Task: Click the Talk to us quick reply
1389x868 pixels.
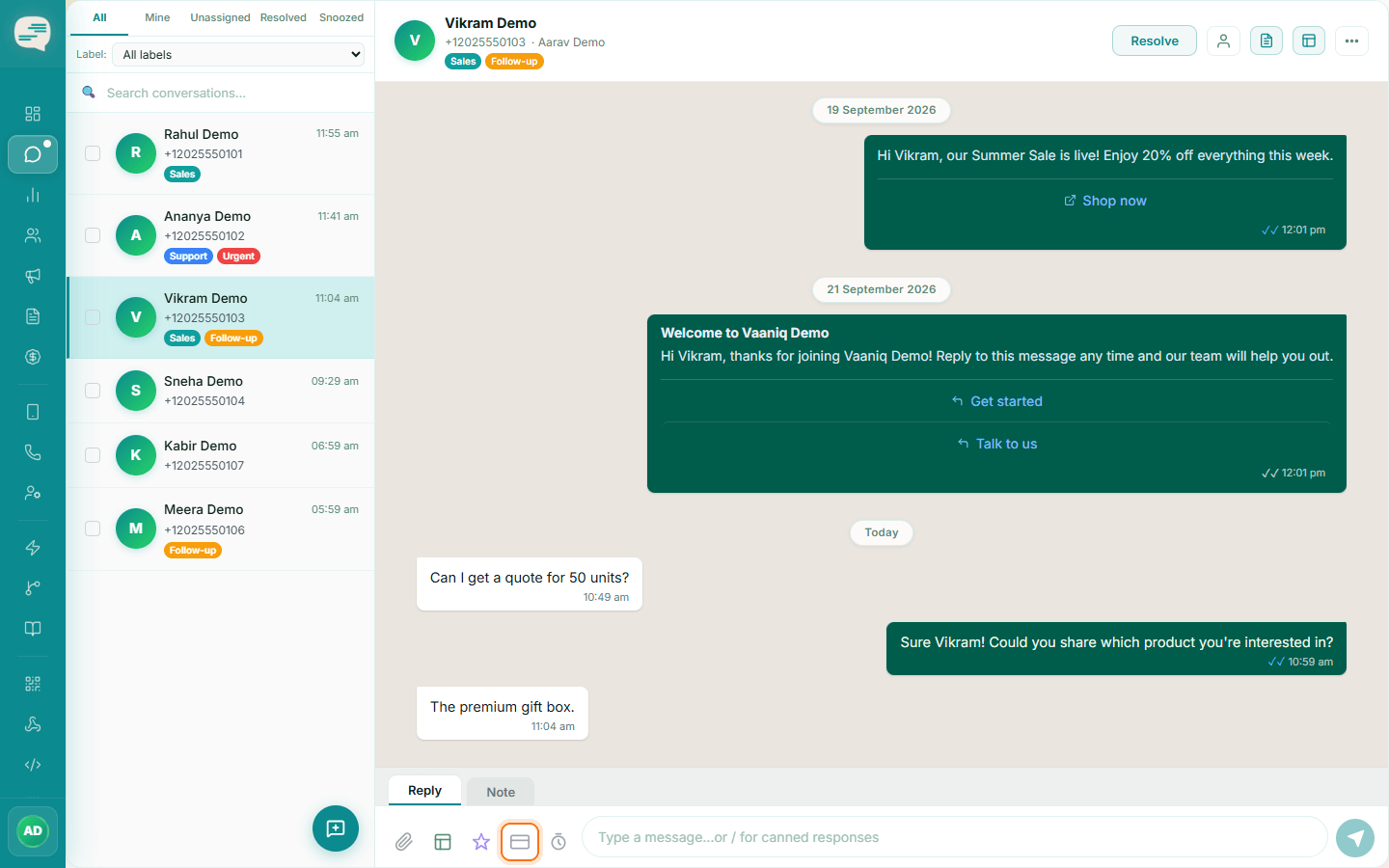Action: click(996, 444)
